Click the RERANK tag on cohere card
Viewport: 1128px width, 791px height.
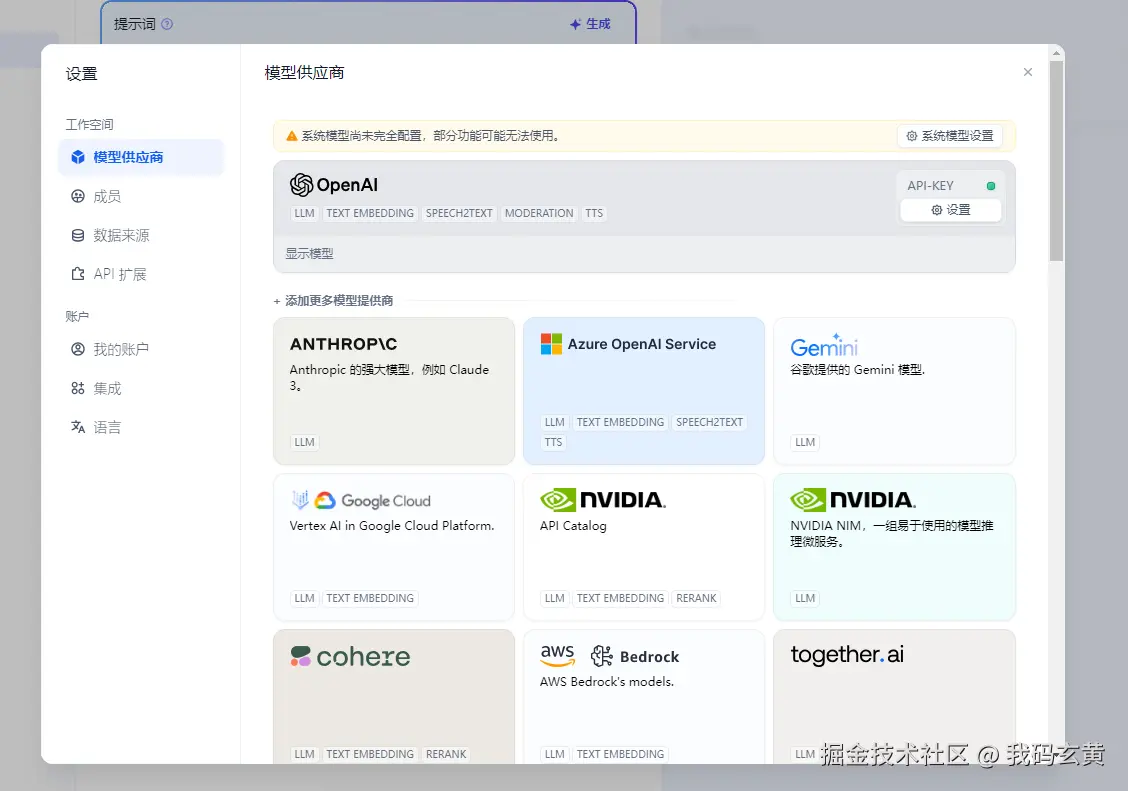click(446, 754)
